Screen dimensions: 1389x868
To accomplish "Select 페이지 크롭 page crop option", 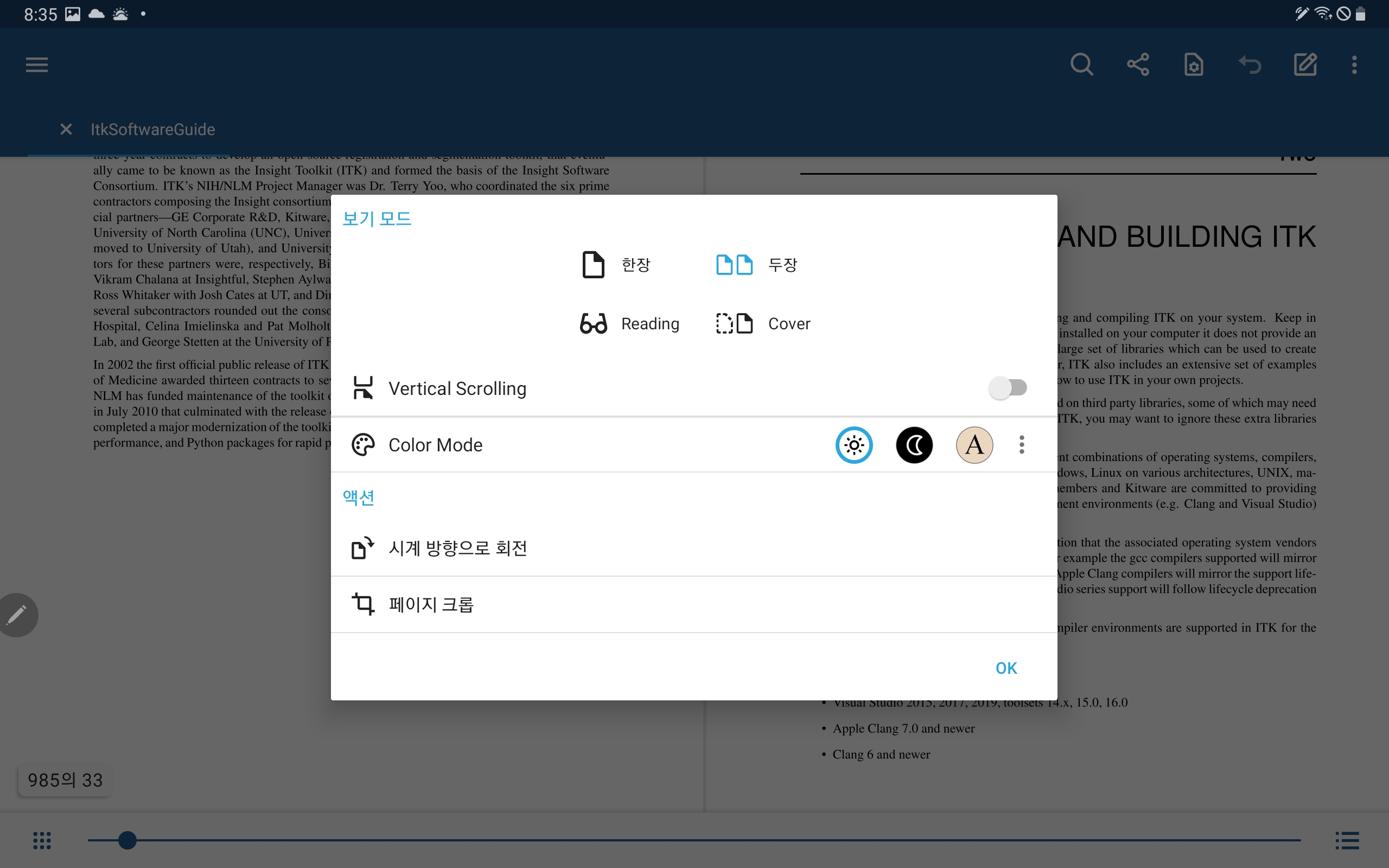I will pos(430,604).
